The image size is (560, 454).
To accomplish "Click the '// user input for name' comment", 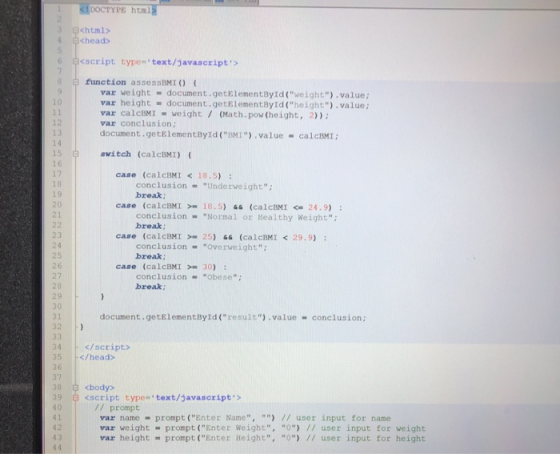I will [336, 418].
